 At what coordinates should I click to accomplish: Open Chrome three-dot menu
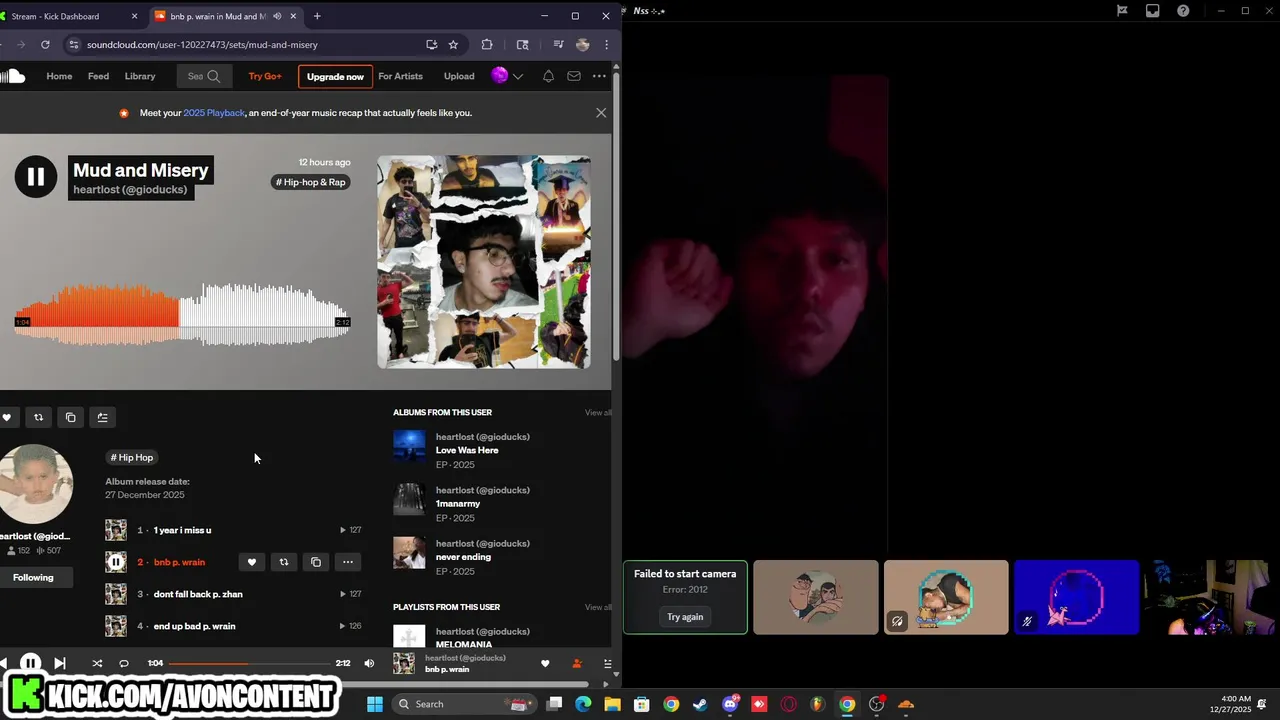(x=606, y=44)
